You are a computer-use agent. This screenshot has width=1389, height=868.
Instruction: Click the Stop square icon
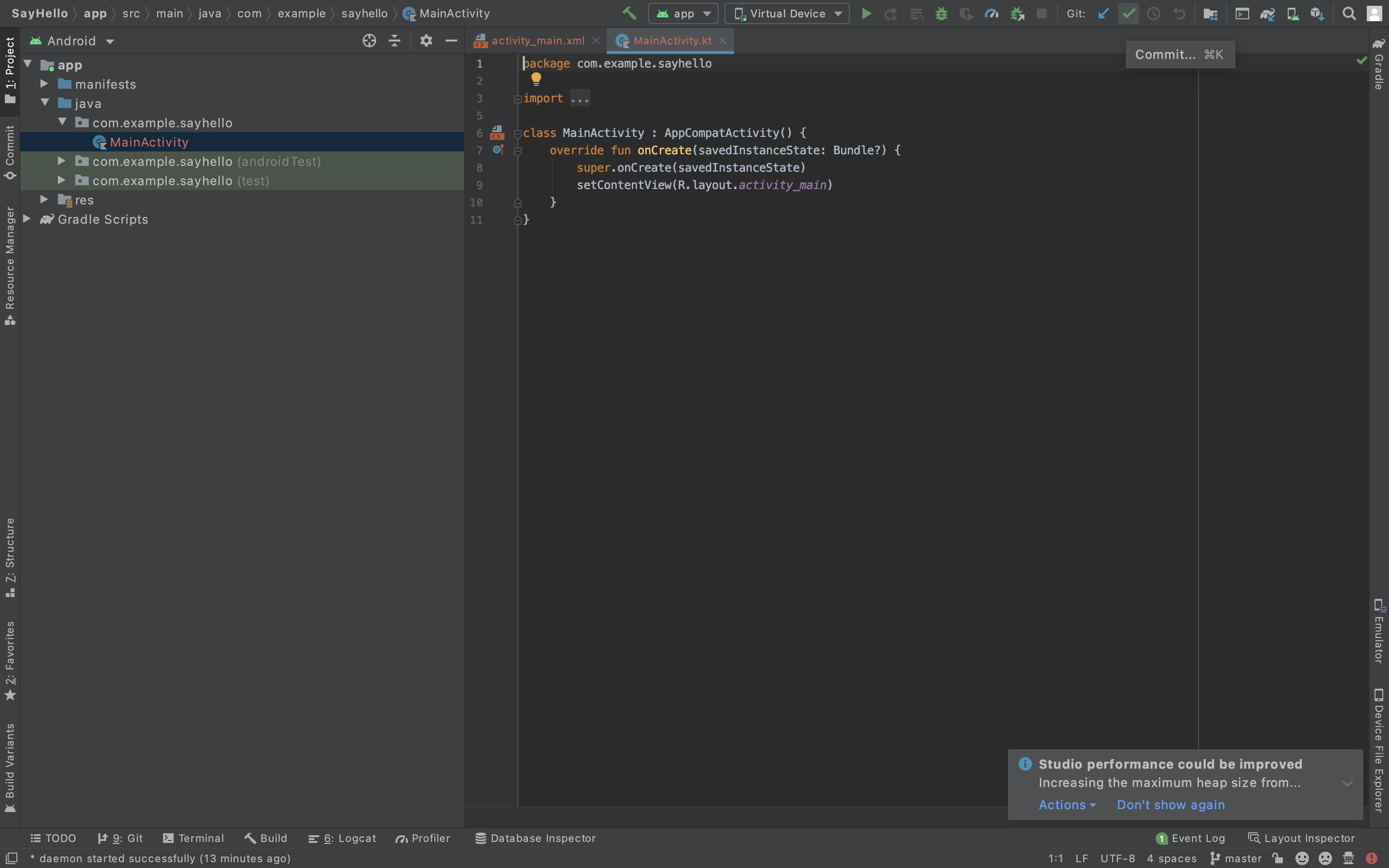[1041, 13]
